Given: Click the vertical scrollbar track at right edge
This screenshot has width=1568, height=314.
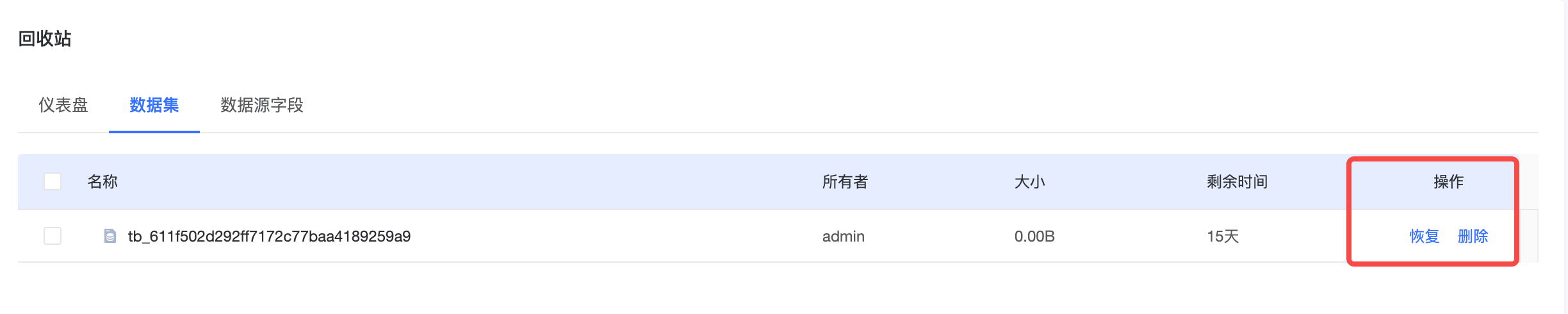Looking at the screenshot, I should coord(1565,157).
